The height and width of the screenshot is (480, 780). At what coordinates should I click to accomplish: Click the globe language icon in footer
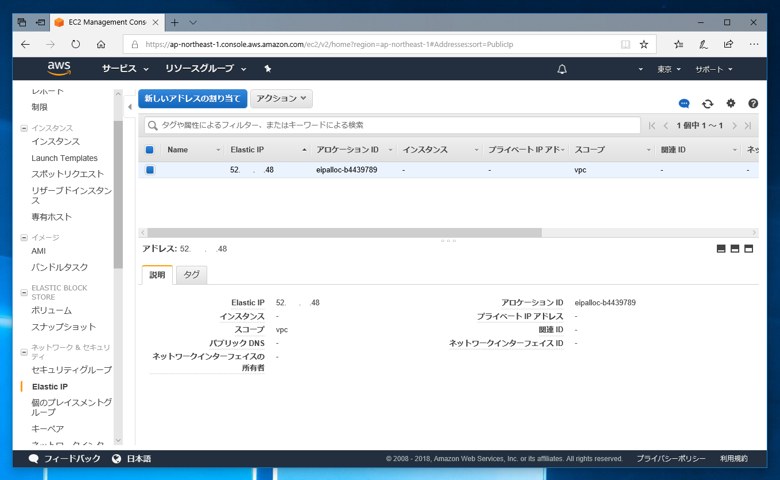(116, 459)
